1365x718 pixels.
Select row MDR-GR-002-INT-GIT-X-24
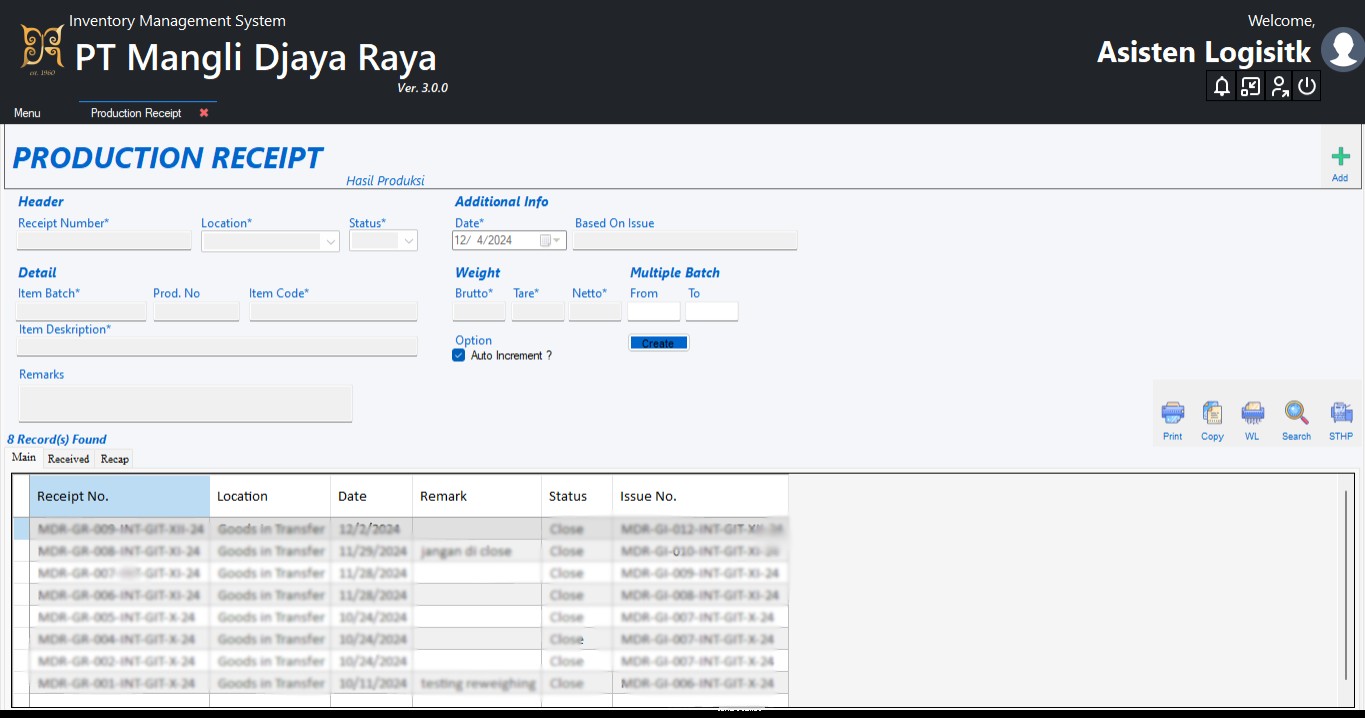point(401,661)
